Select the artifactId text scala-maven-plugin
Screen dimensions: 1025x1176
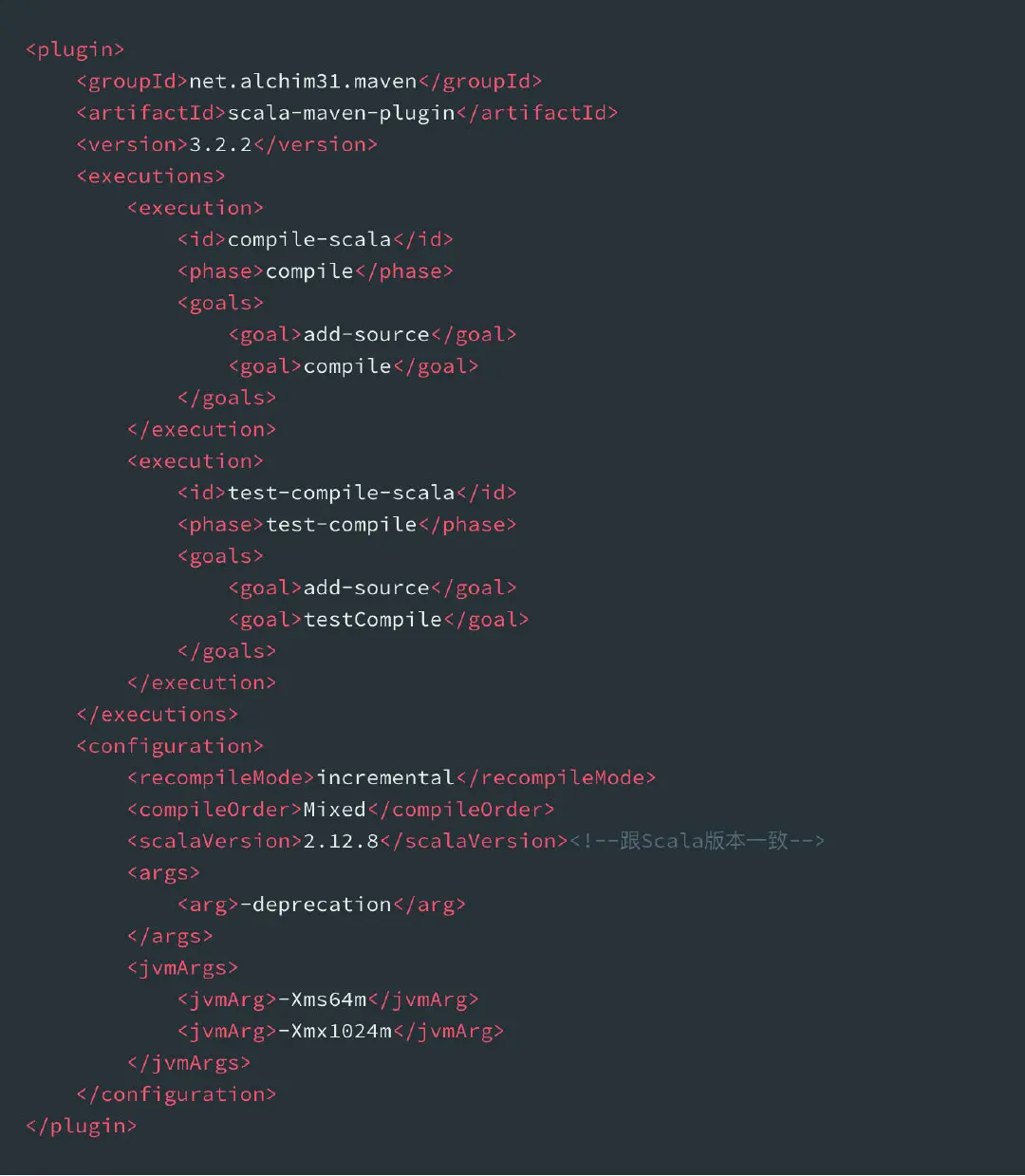pos(342,113)
